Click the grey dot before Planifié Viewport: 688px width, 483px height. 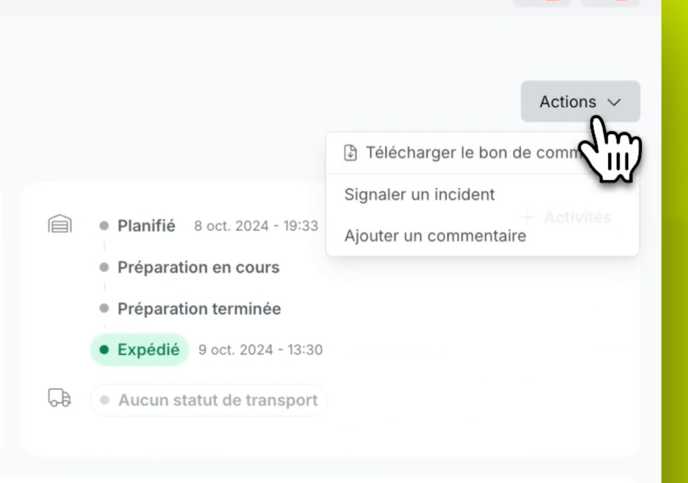tap(104, 226)
